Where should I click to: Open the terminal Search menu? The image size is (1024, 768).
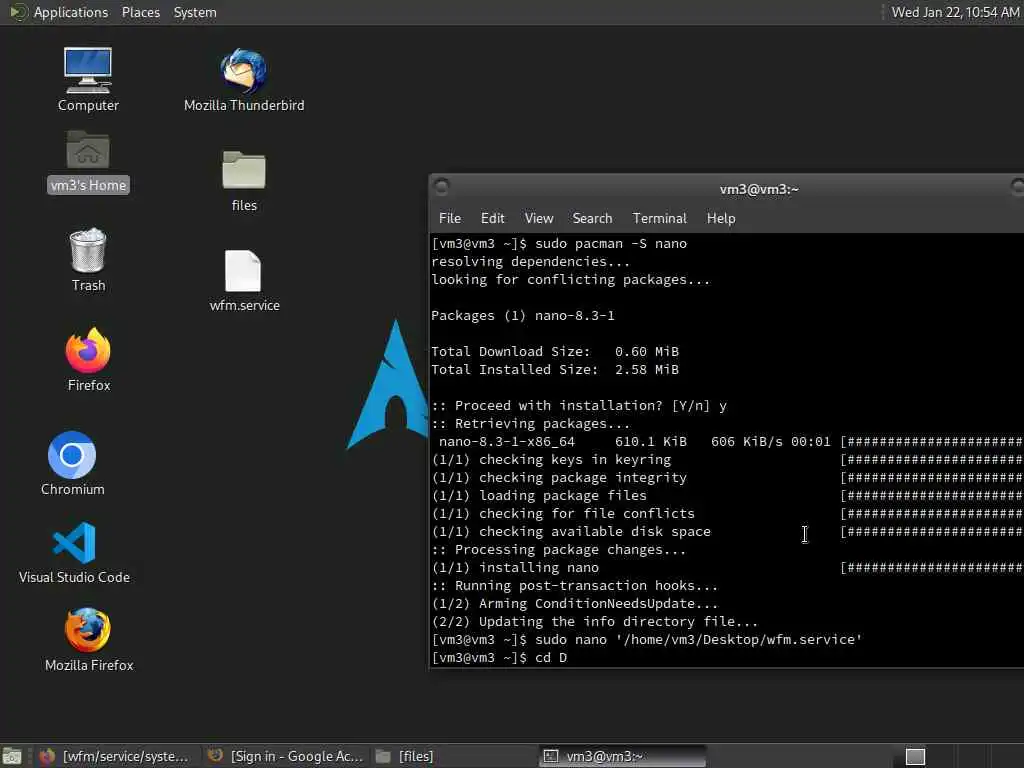pos(592,218)
